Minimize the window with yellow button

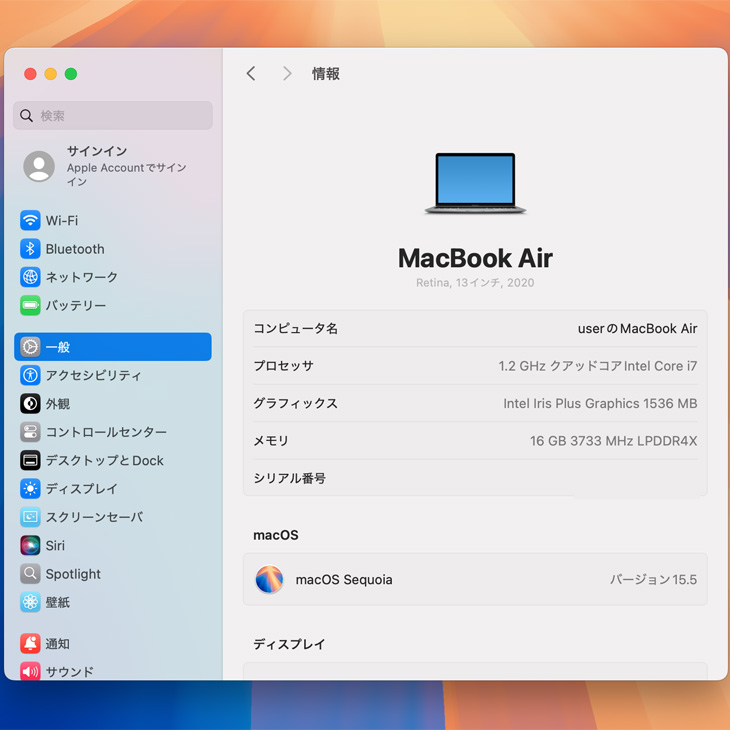pos(51,74)
